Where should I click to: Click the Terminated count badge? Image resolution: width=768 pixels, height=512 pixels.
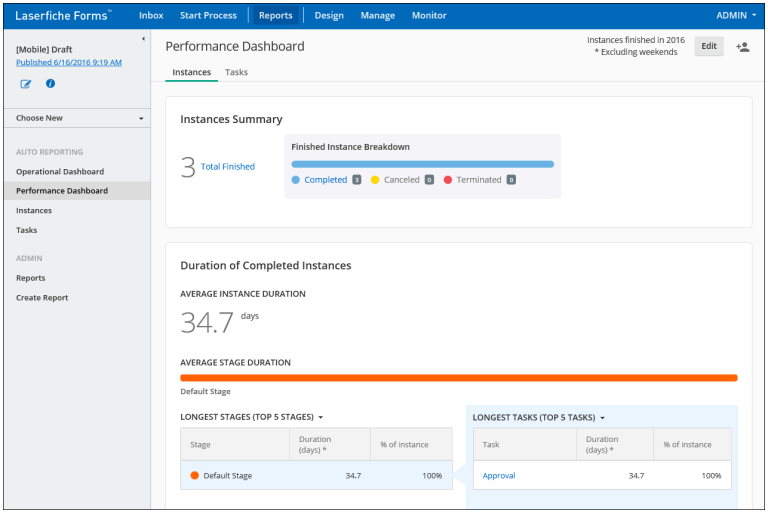pos(511,180)
